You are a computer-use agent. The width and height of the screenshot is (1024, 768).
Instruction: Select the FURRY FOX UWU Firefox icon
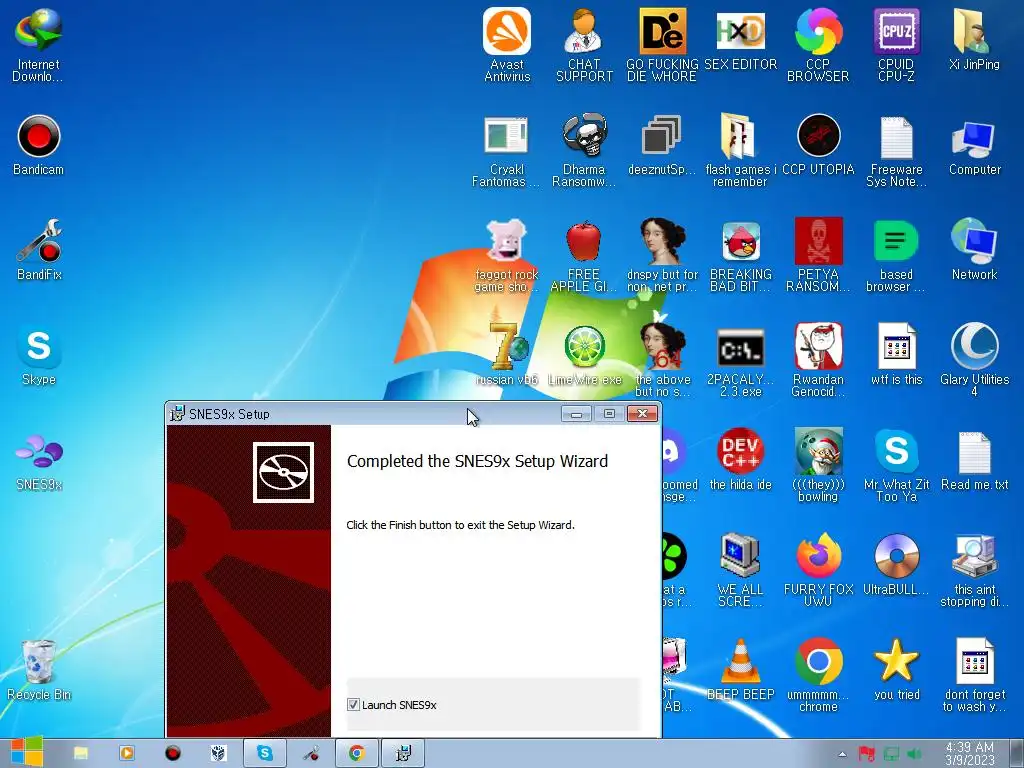click(818, 571)
